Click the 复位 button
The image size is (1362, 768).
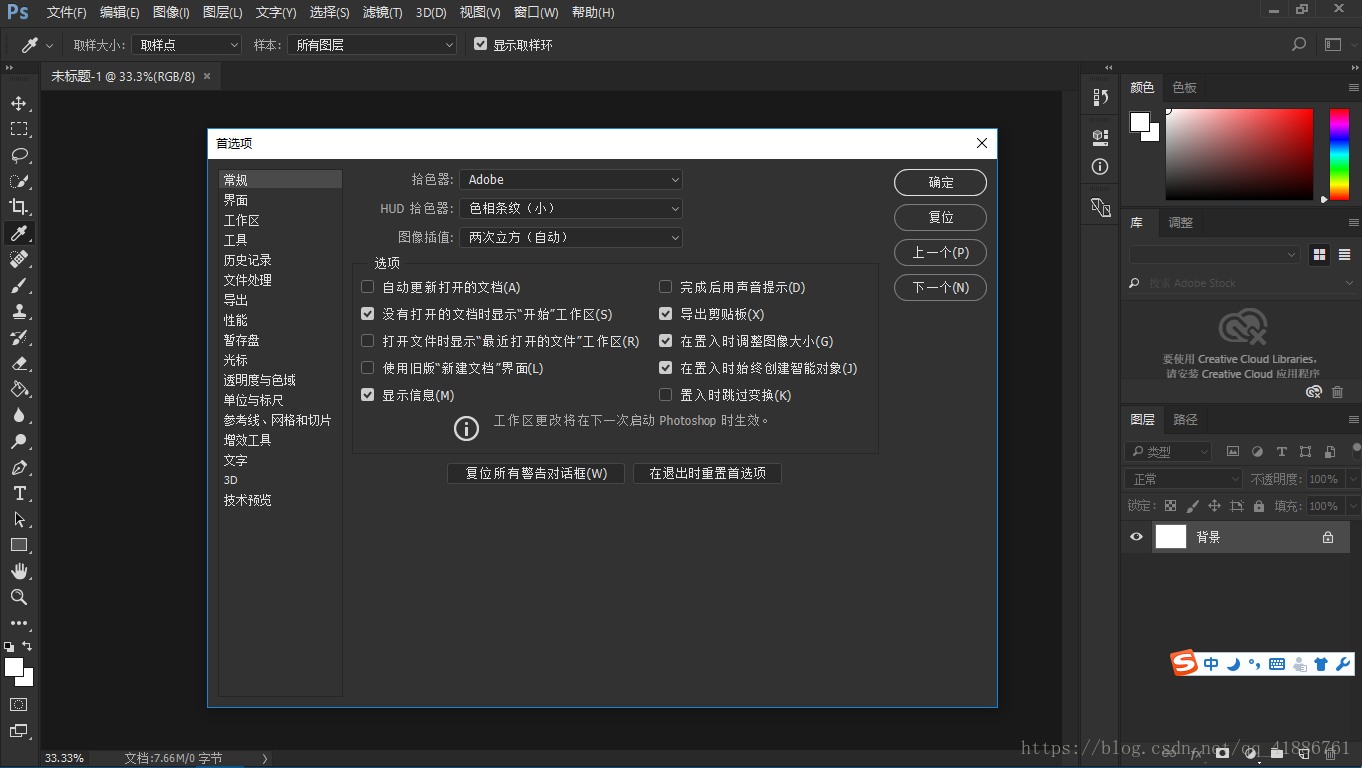point(940,218)
